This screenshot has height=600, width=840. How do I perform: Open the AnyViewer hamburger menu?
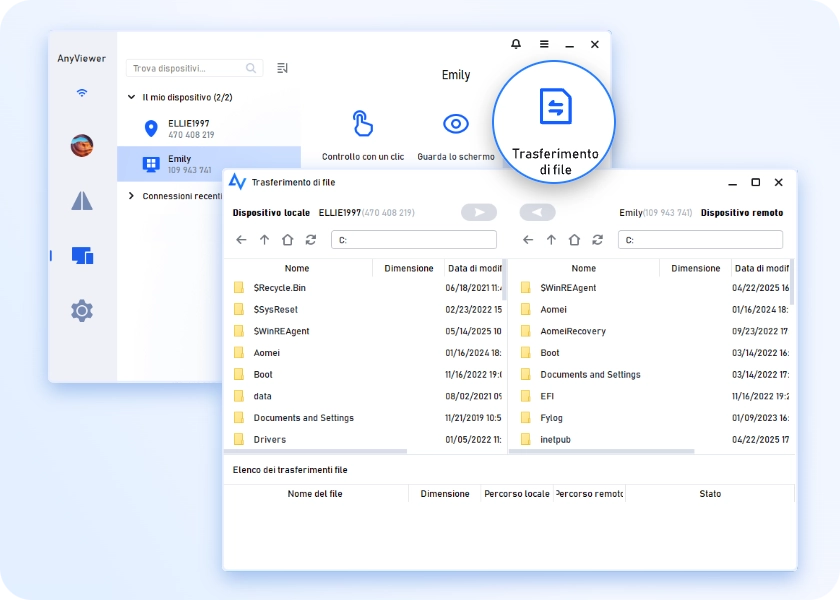coord(544,45)
